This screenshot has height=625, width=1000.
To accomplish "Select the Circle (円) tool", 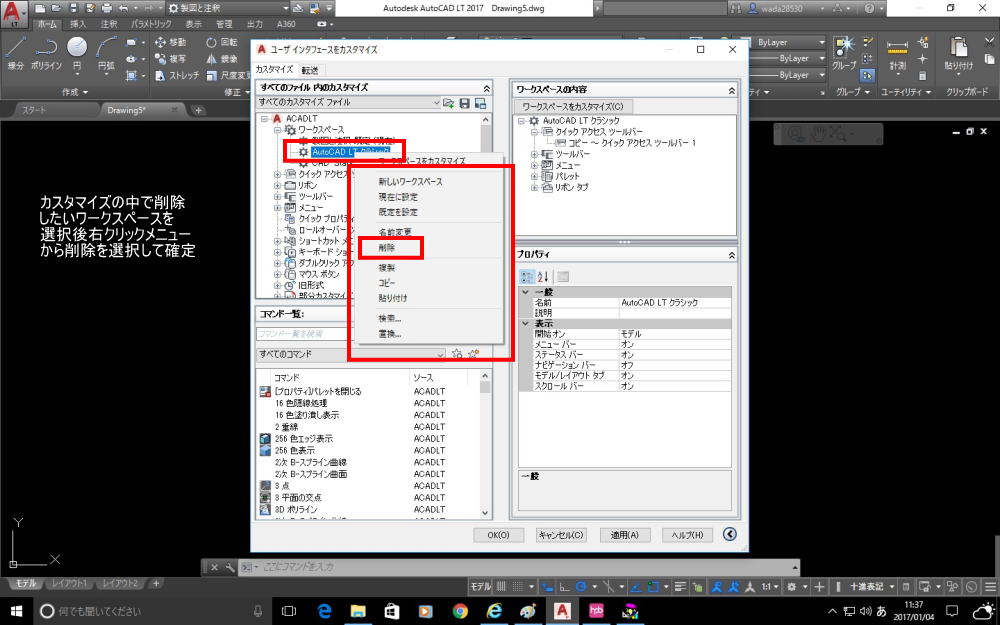I will pos(77,52).
